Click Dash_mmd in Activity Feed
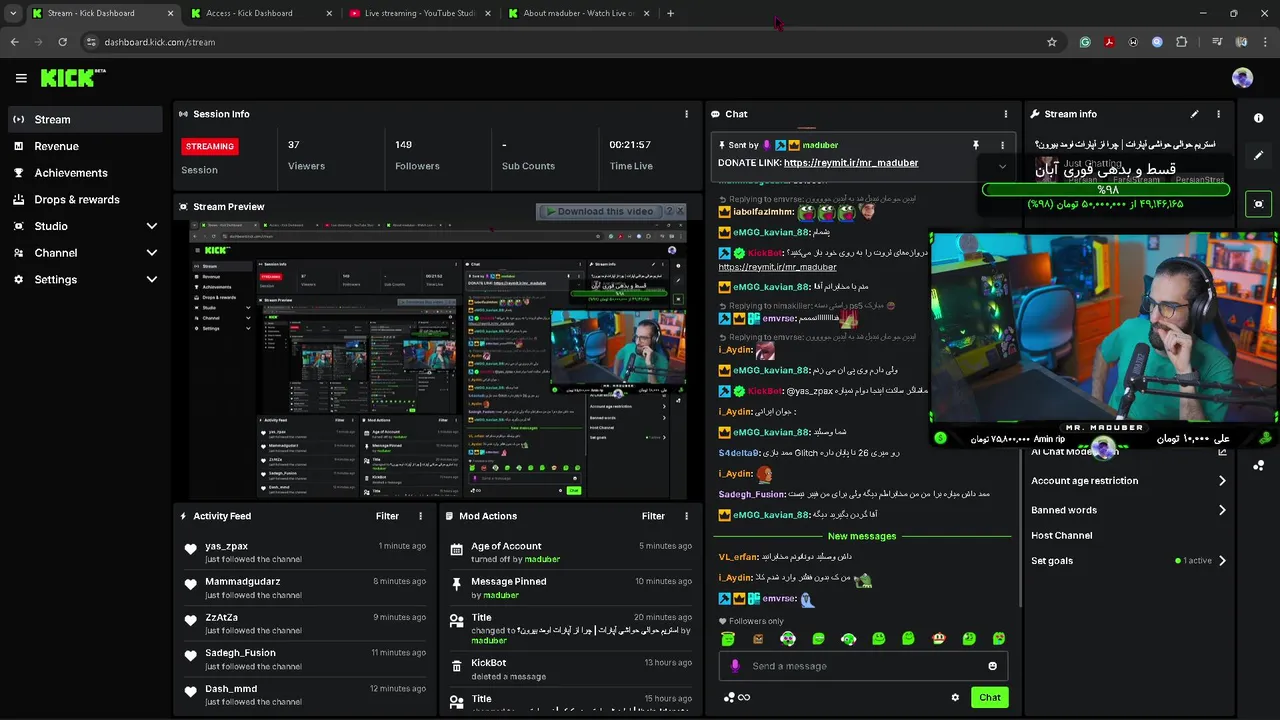Screen dimensions: 1280x720 [231, 689]
